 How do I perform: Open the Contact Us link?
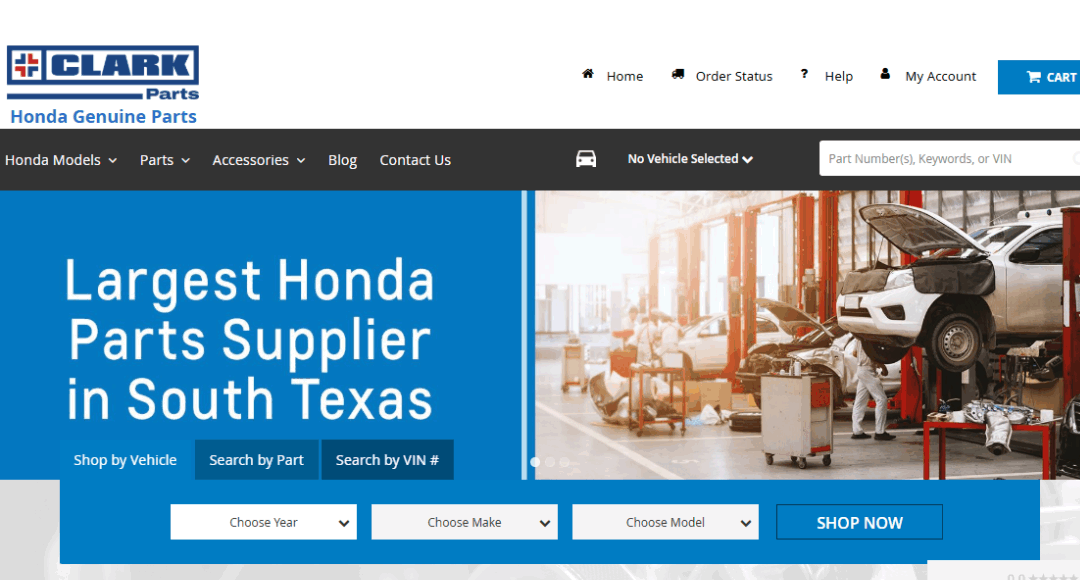[x=415, y=160]
